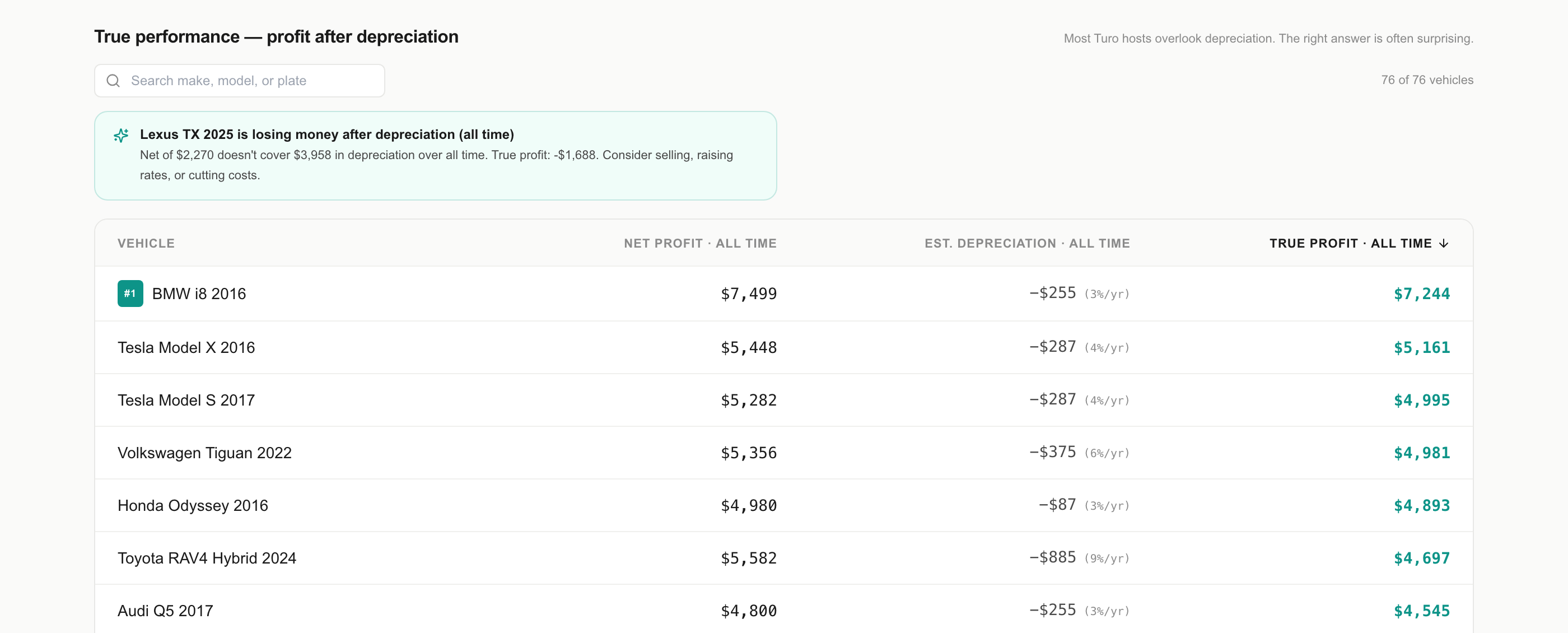This screenshot has width=1568, height=633.
Task: Click the 'Most Turo hosts overlook depreciation' note
Action: coord(1268,38)
